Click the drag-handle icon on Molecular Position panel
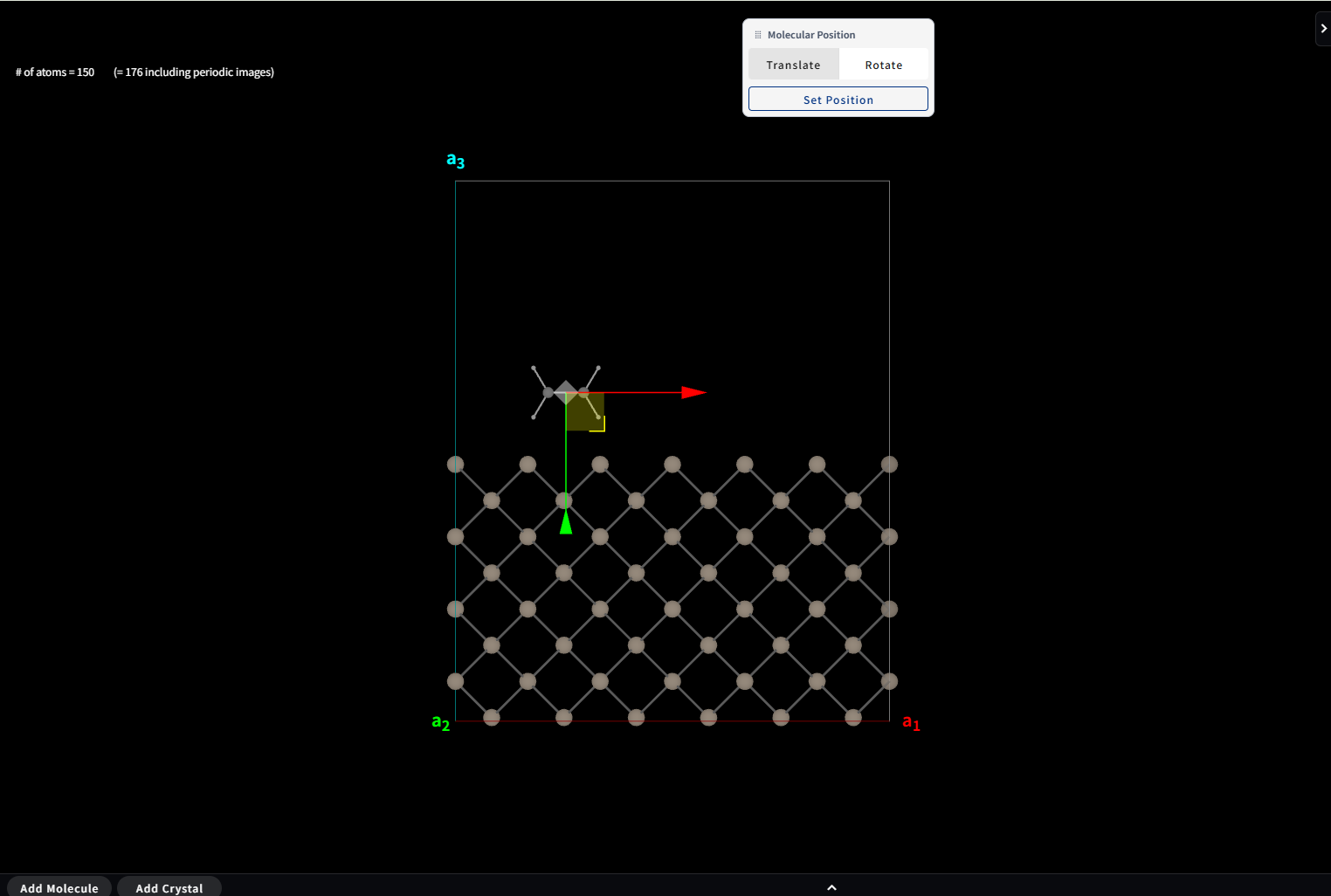Viewport: 1331px width, 896px height. click(x=756, y=34)
